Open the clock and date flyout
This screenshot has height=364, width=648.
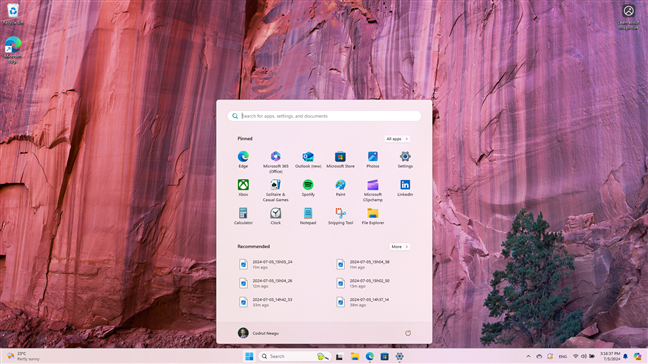point(610,356)
